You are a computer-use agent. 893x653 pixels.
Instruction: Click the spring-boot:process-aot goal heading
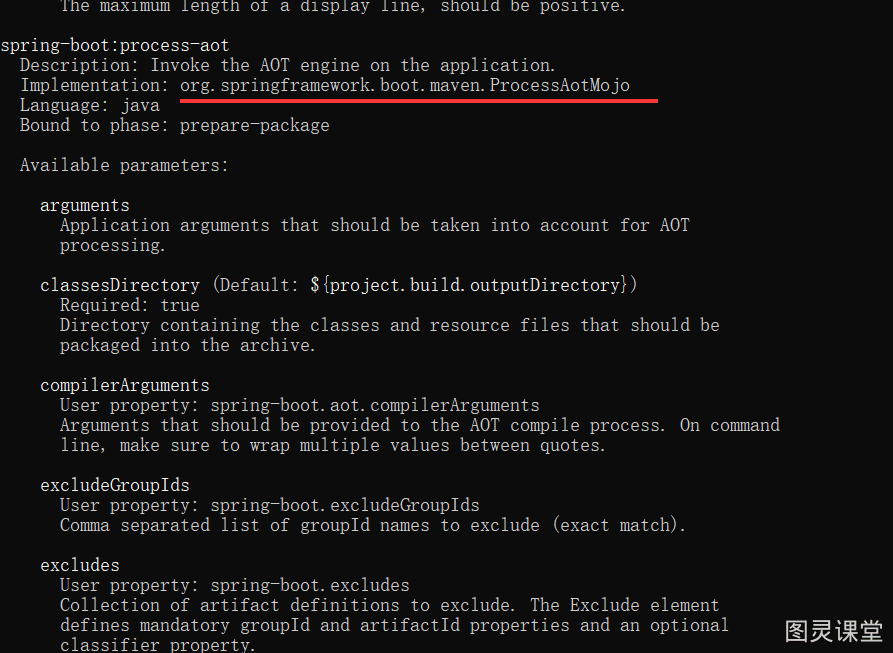point(115,45)
